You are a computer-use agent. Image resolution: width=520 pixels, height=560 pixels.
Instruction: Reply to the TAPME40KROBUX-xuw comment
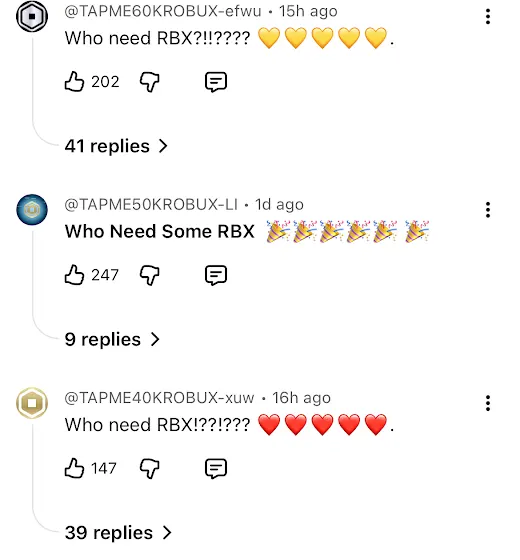click(x=216, y=468)
